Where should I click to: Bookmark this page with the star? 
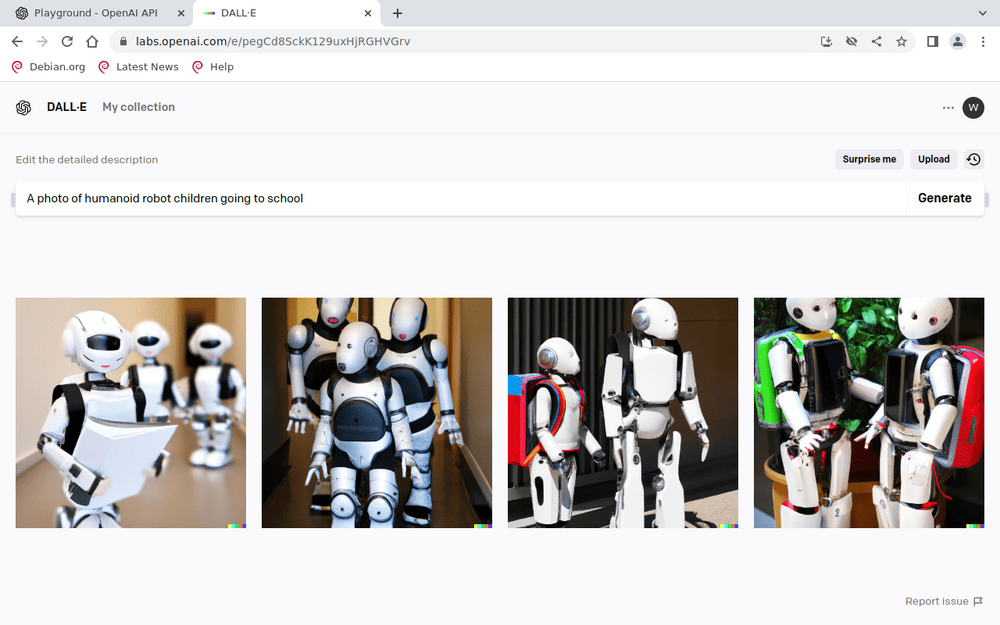coord(901,41)
